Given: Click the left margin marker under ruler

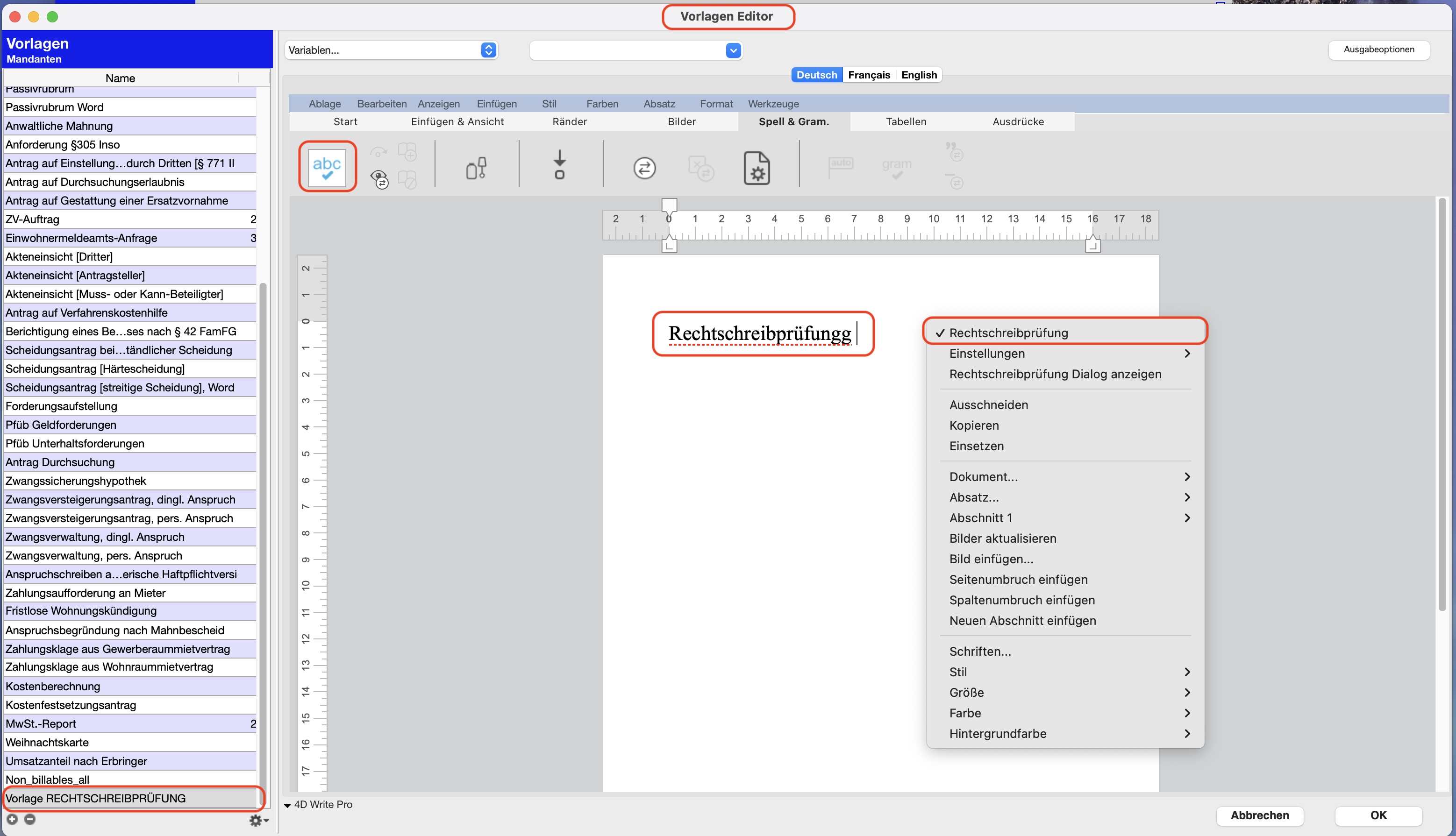Looking at the screenshot, I should tap(669, 245).
